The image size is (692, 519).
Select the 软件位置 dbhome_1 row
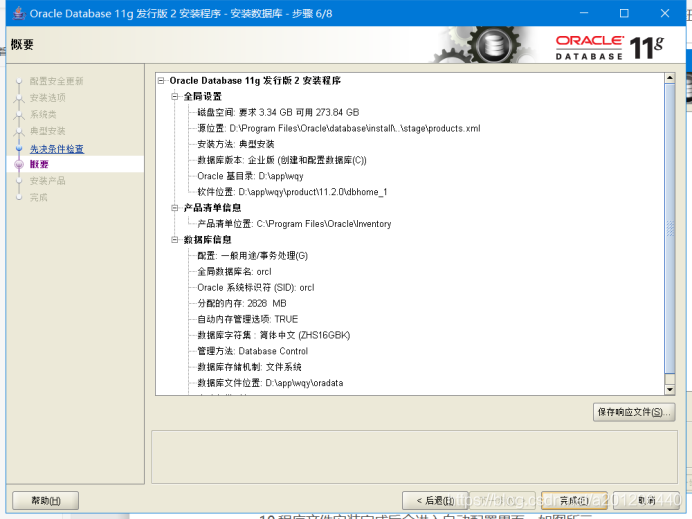pos(292,192)
